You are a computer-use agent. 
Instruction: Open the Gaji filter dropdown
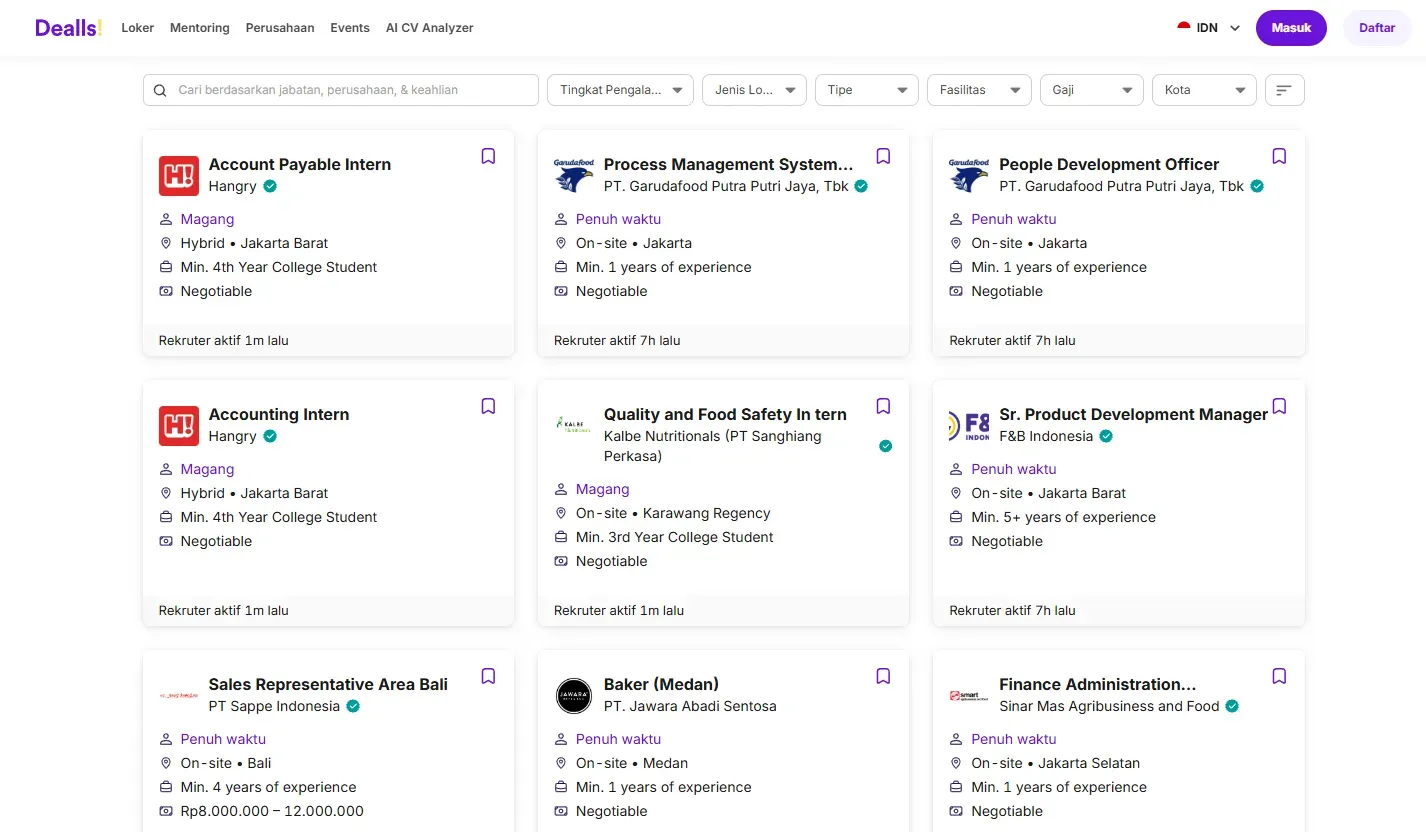point(1092,90)
